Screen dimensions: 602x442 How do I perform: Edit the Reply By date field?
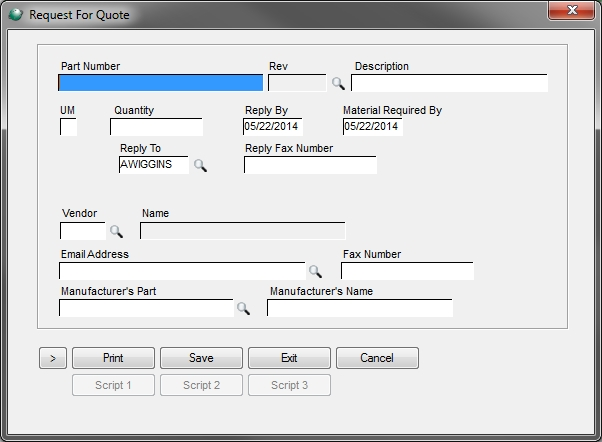273,127
